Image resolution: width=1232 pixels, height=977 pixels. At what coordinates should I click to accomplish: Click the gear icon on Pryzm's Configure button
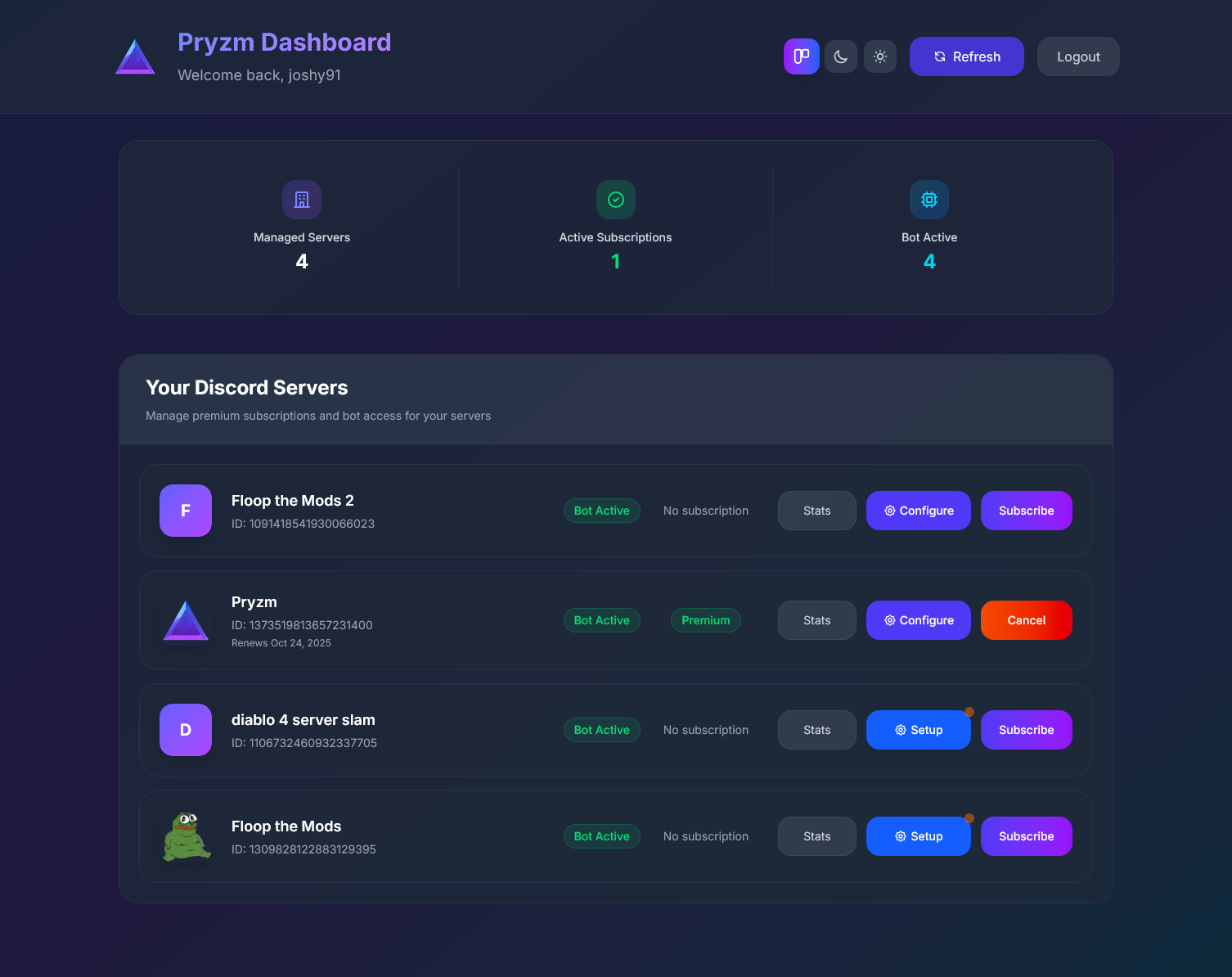pyautogui.click(x=889, y=620)
